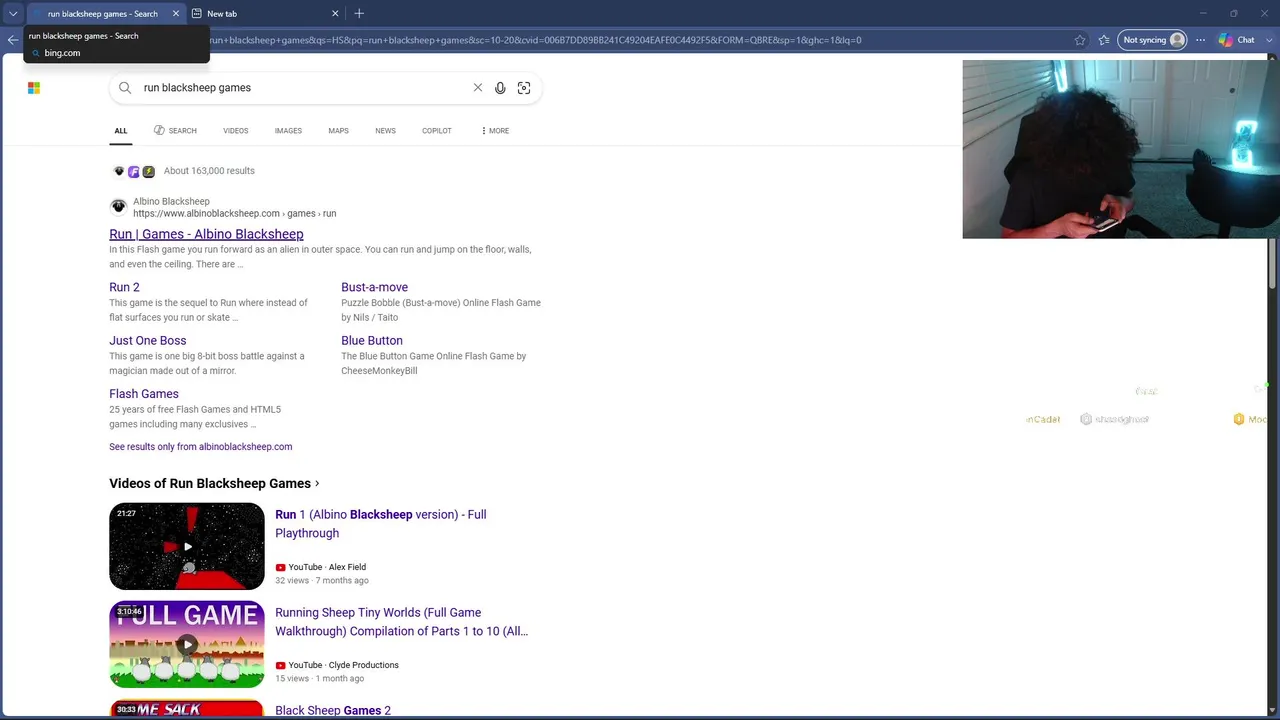Click the YouTube icon beside Alex Field
The image size is (1280, 720).
tap(280, 567)
